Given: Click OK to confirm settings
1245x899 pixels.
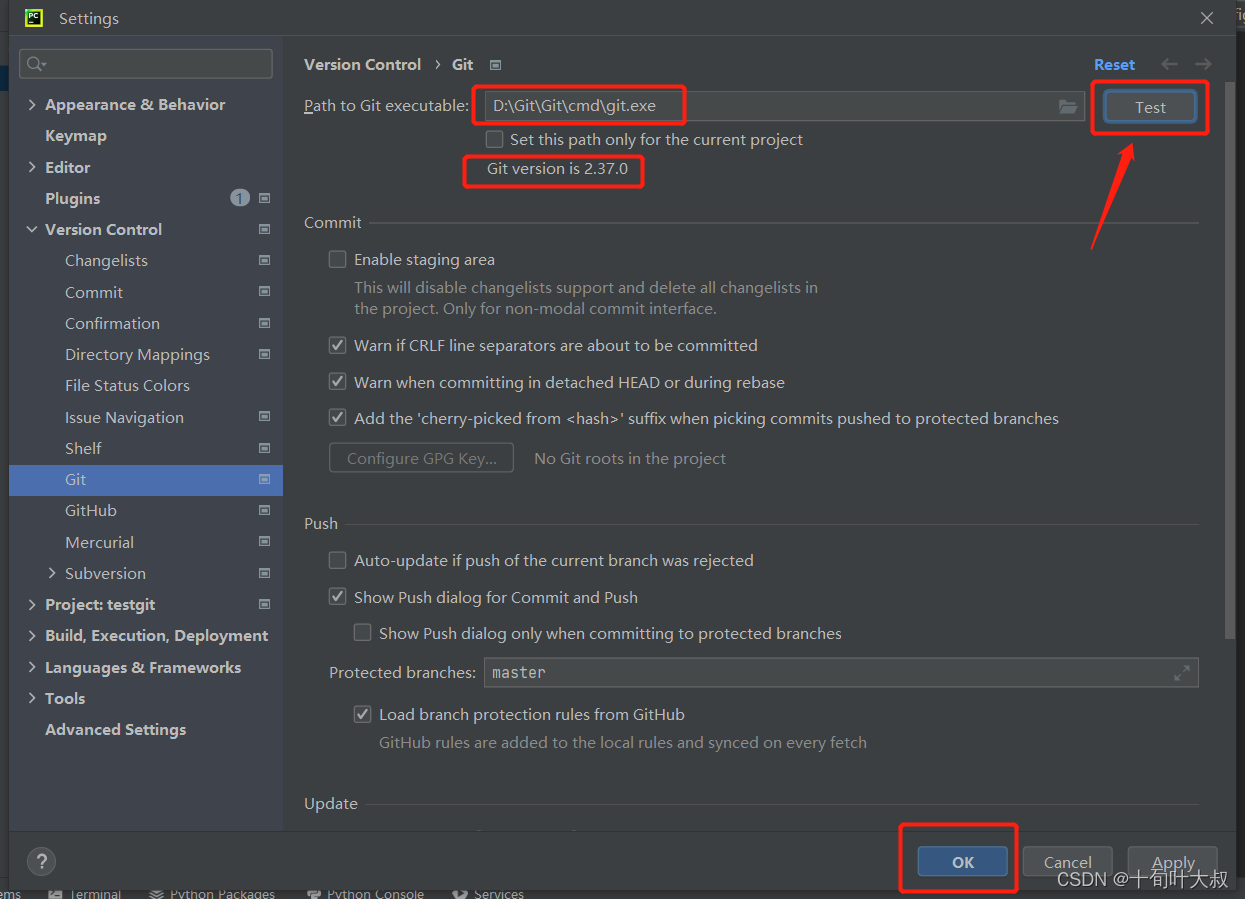Looking at the screenshot, I should point(963,862).
